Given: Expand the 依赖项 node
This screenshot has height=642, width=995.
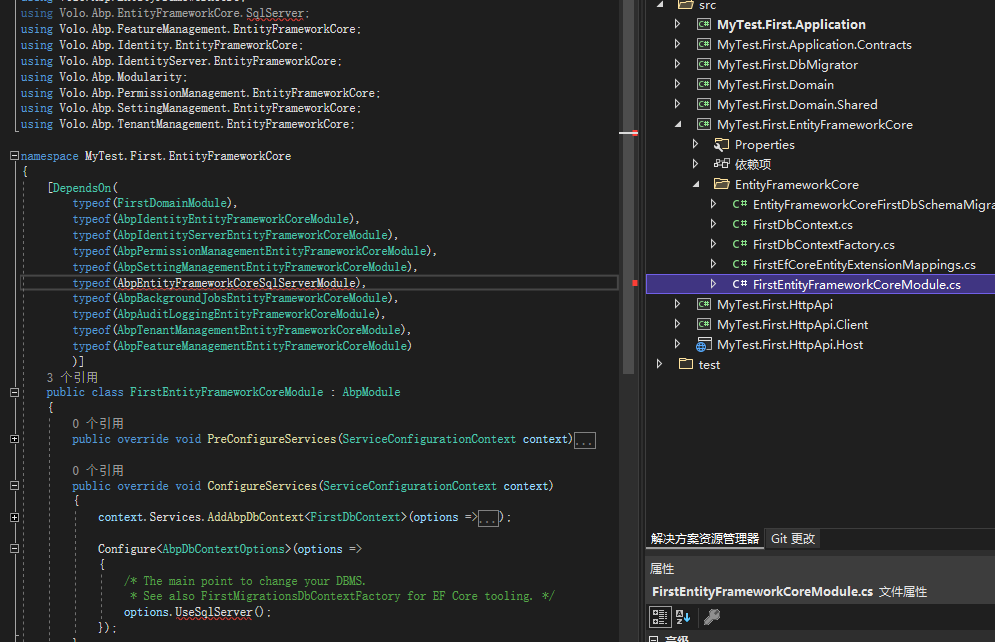Looking at the screenshot, I should tap(695, 164).
